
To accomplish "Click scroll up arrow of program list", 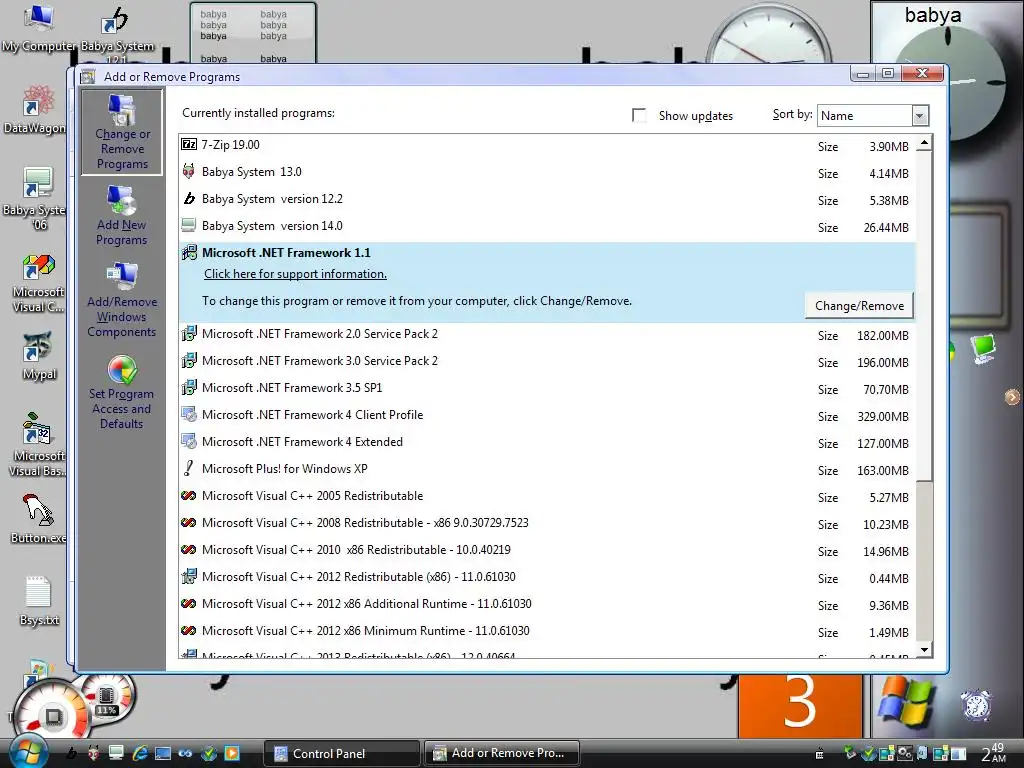I will pos(924,143).
